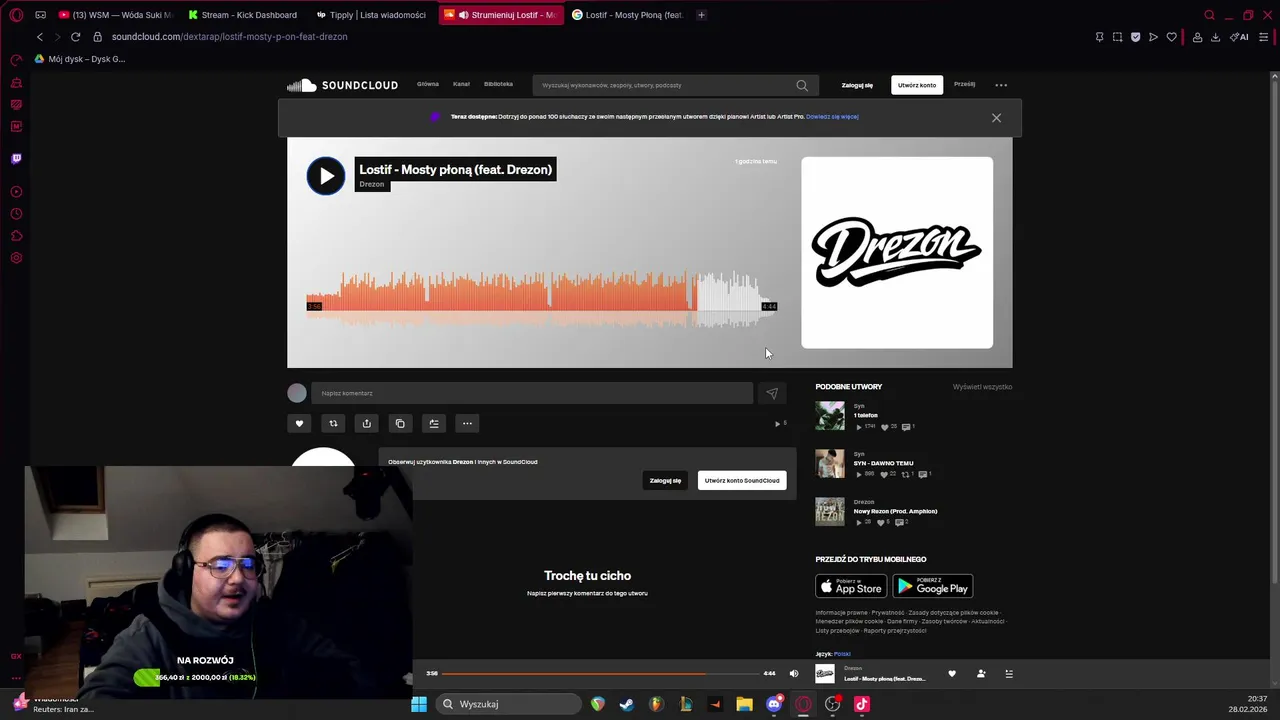Open Opera downloads icon in the toolbar

click(x=1215, y=37)
